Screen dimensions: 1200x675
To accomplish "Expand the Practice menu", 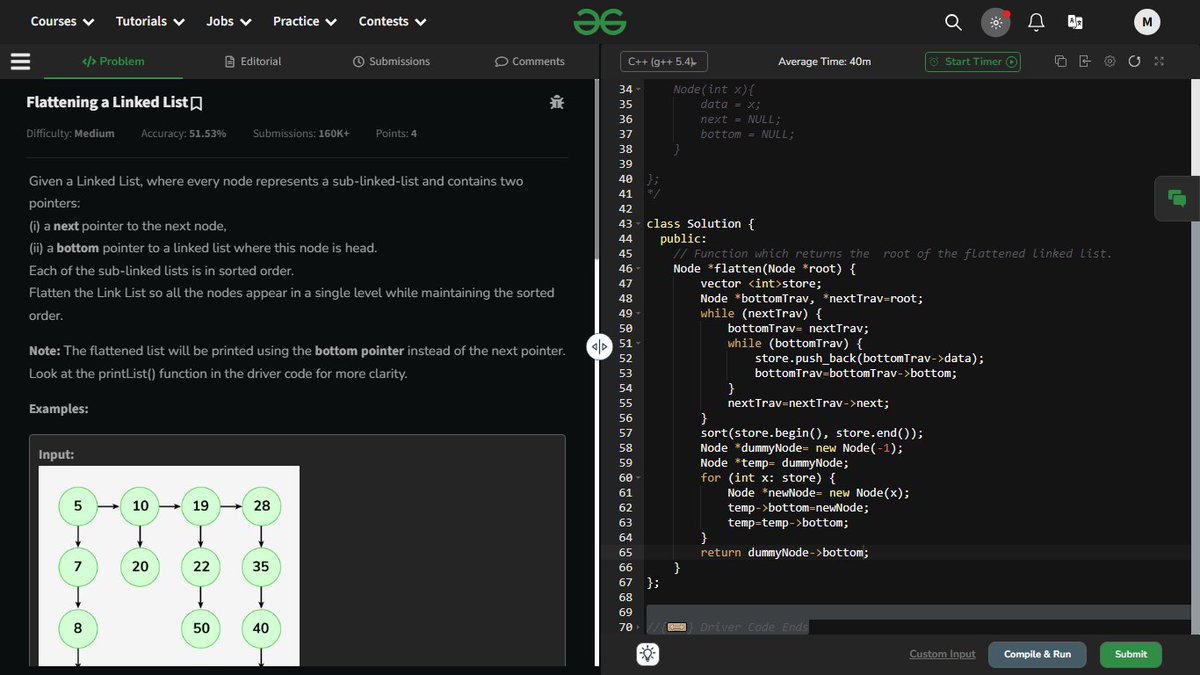I will pos(305,21).
